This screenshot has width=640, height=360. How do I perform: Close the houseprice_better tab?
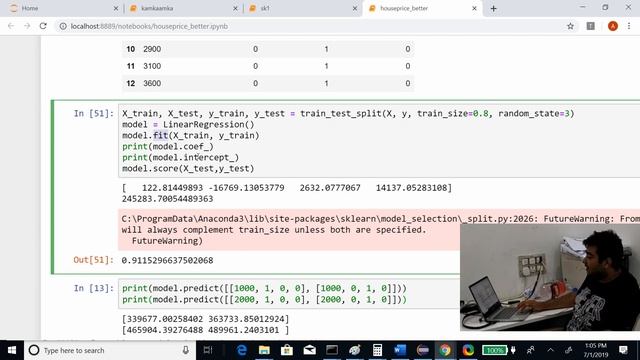pos(474,8)
